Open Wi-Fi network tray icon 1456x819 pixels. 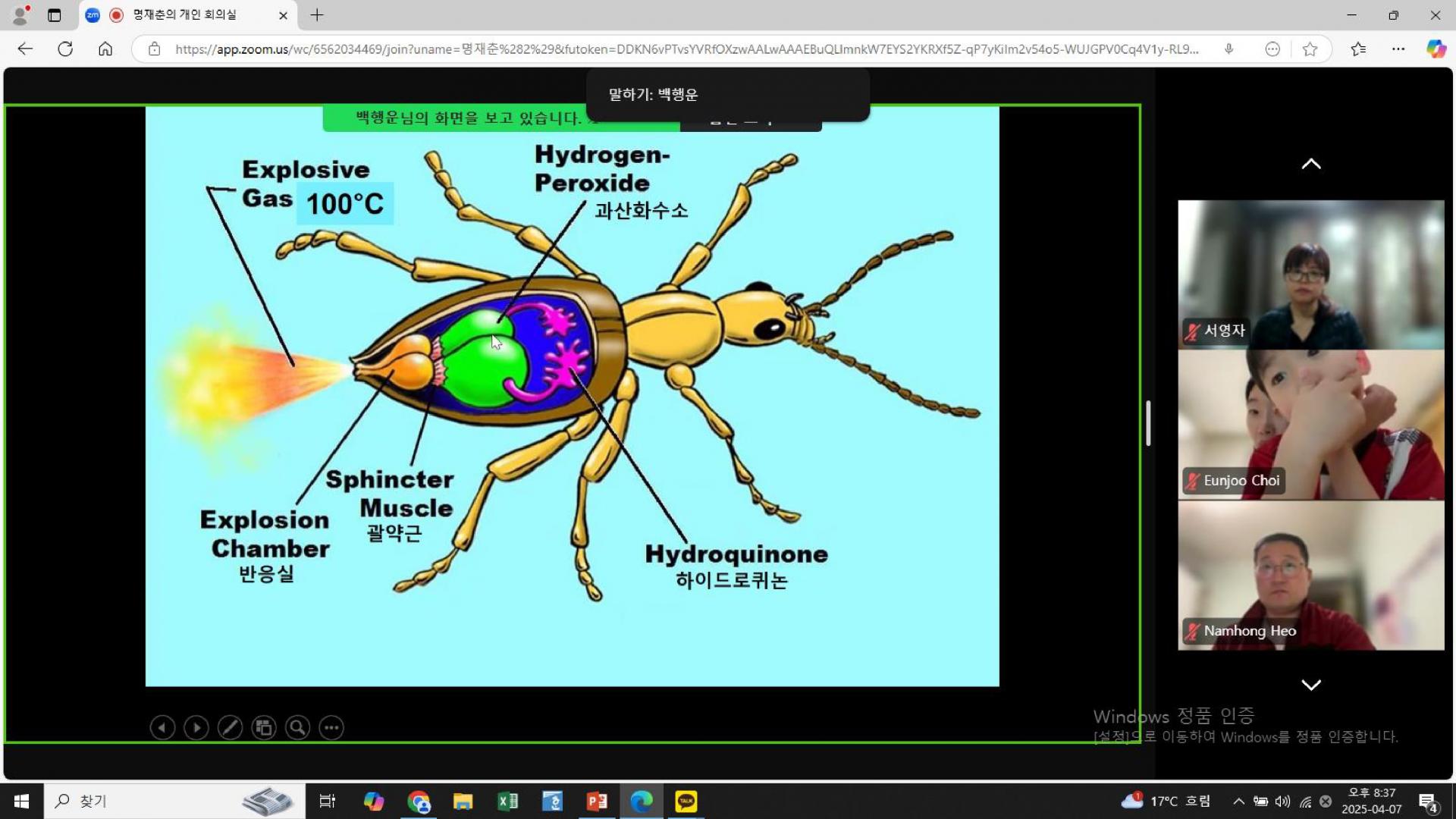pos(1305,801)
